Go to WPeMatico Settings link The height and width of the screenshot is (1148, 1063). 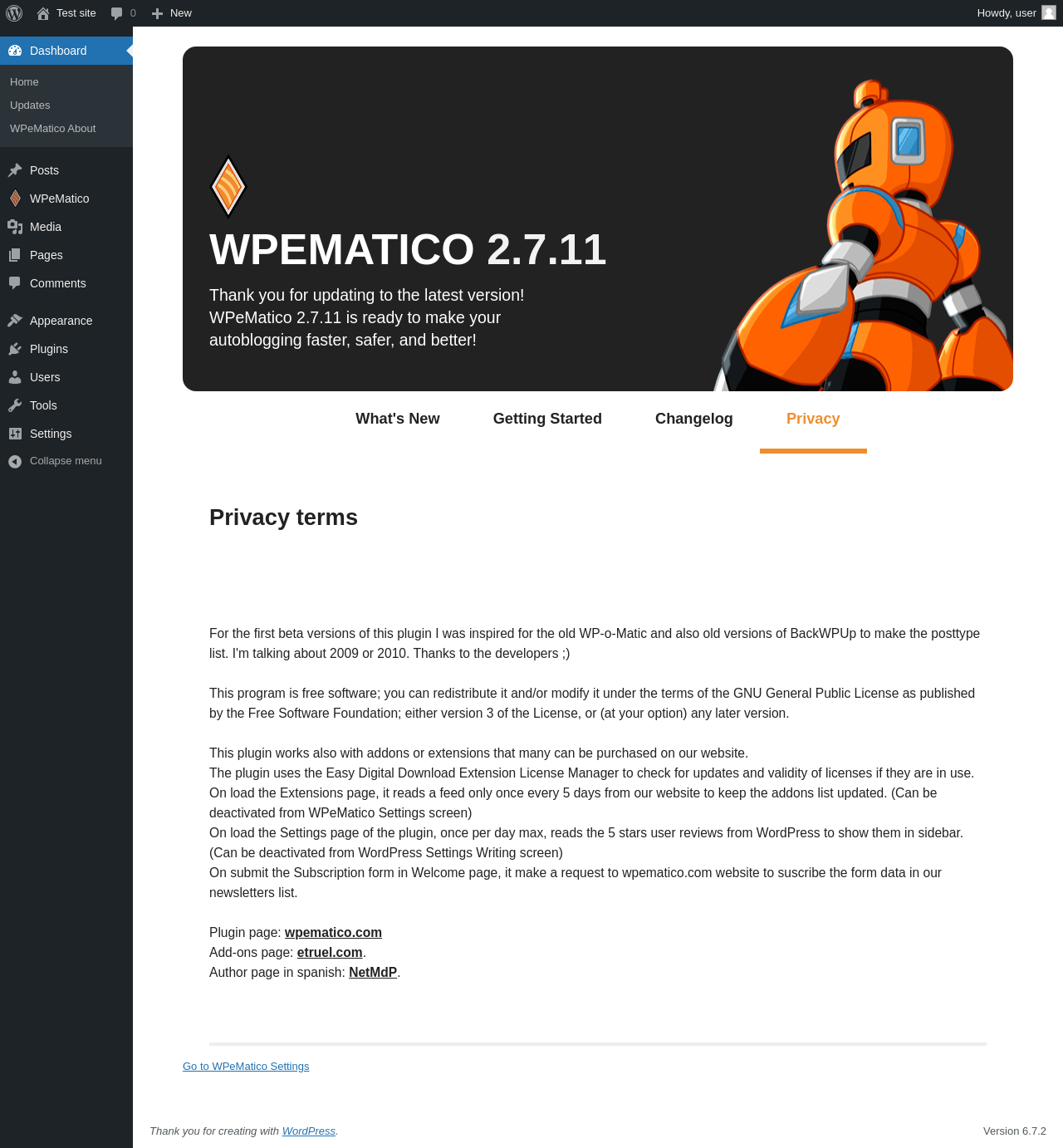246,1067
